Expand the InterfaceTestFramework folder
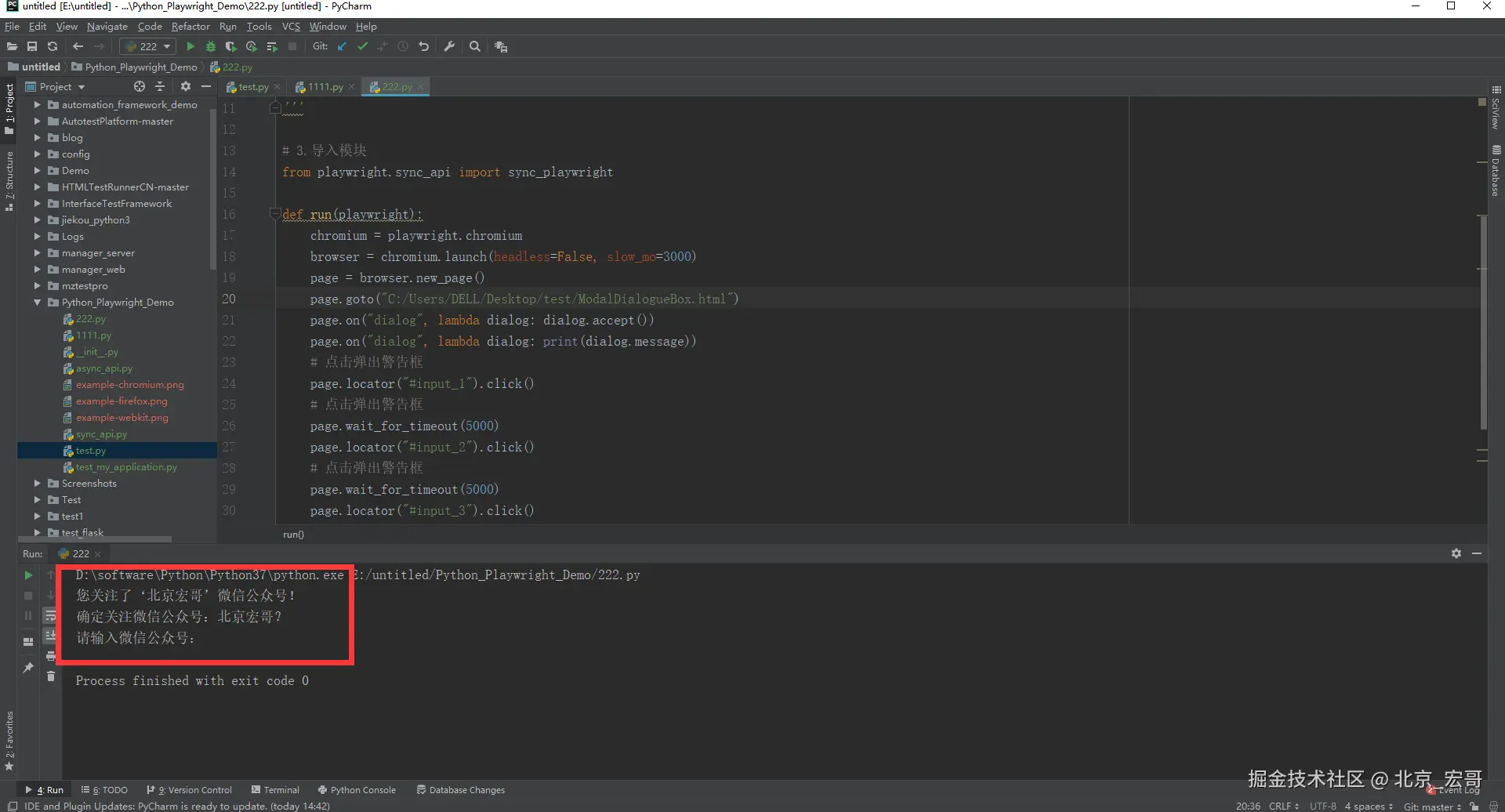This screenshot has height=812, width=1505. [37, 203]
